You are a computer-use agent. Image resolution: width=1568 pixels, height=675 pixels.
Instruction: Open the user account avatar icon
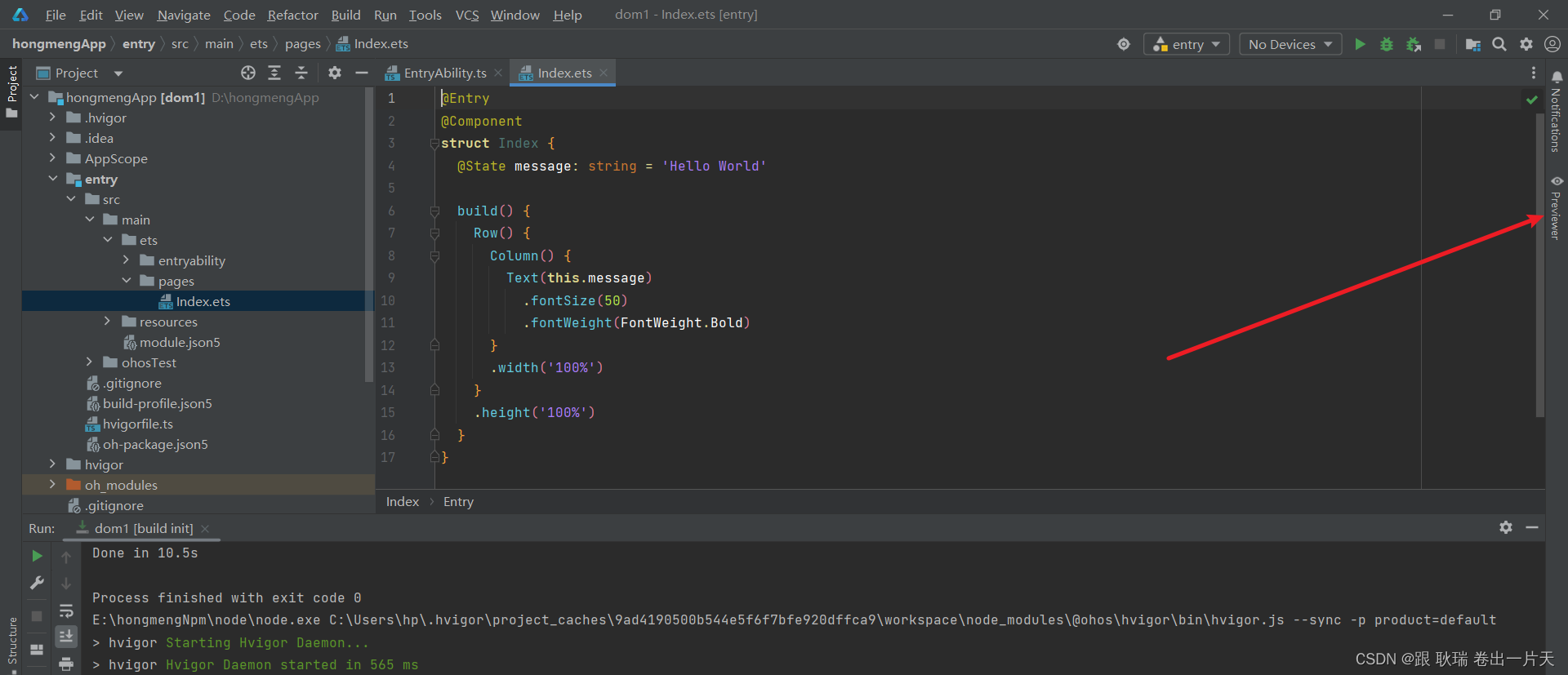(x=1552, y=44)
